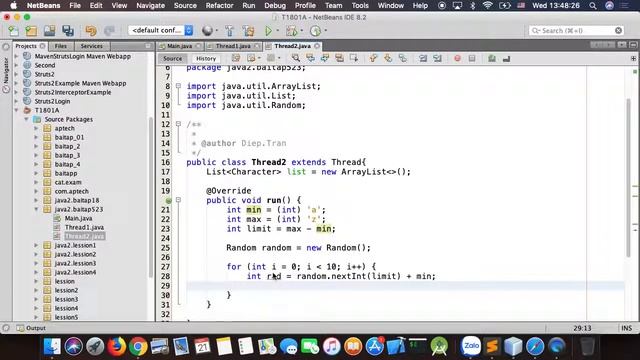Close the Thread2.java editor tab
The height and width of the screenshot is (360, 640).
click(x=317, y=46)
